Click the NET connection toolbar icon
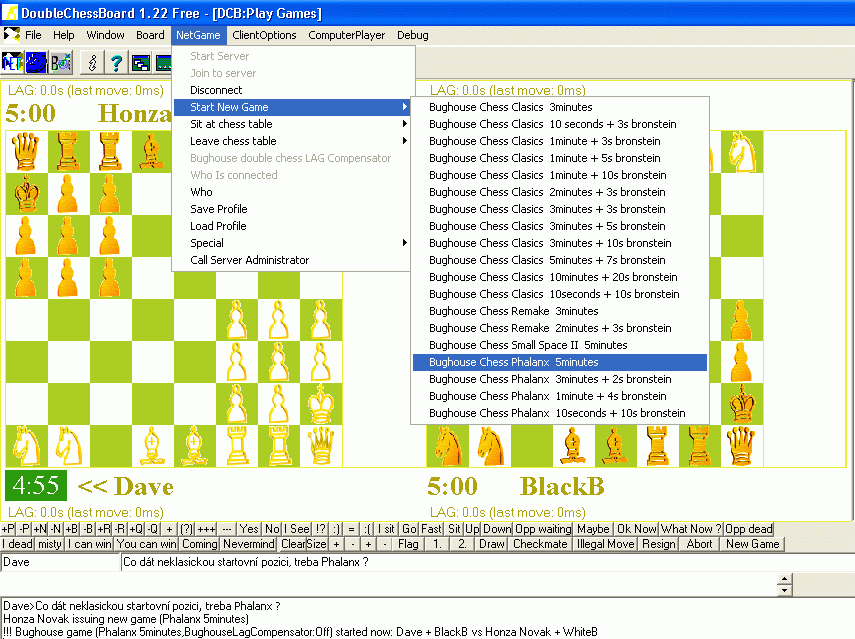The height and width of the screenshot is (639, 855). tap(12, 62)
